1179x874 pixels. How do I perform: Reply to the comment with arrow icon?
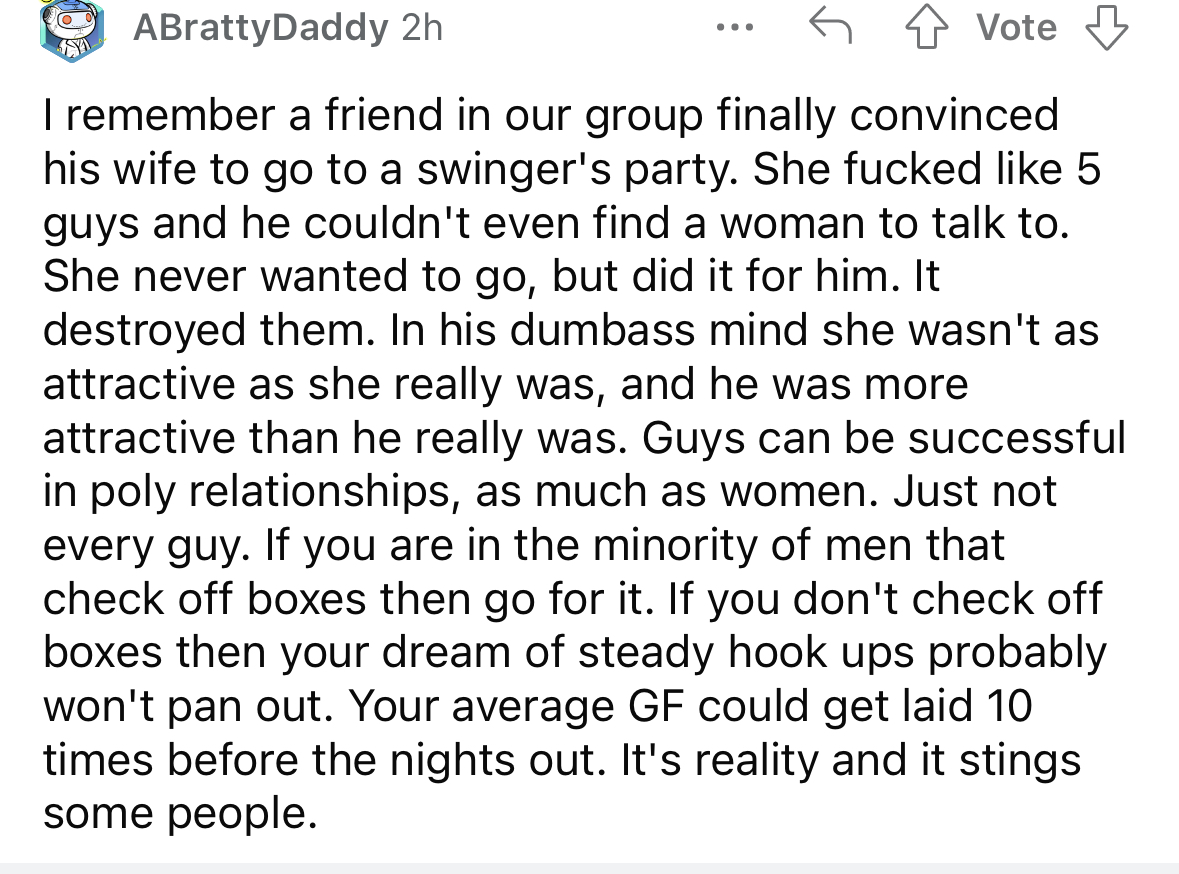pyautogui.click(x=830, y=27)
